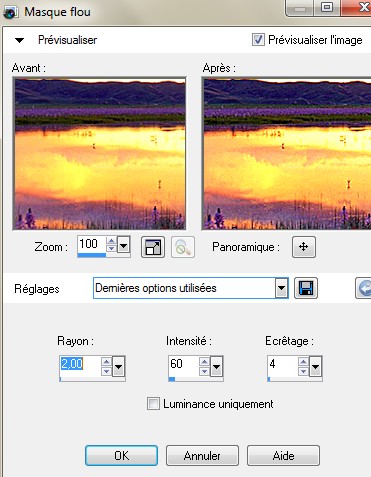Click the magnifier reset zoom icon
This screenshot has height=477, width=371.
coord(183,247)
